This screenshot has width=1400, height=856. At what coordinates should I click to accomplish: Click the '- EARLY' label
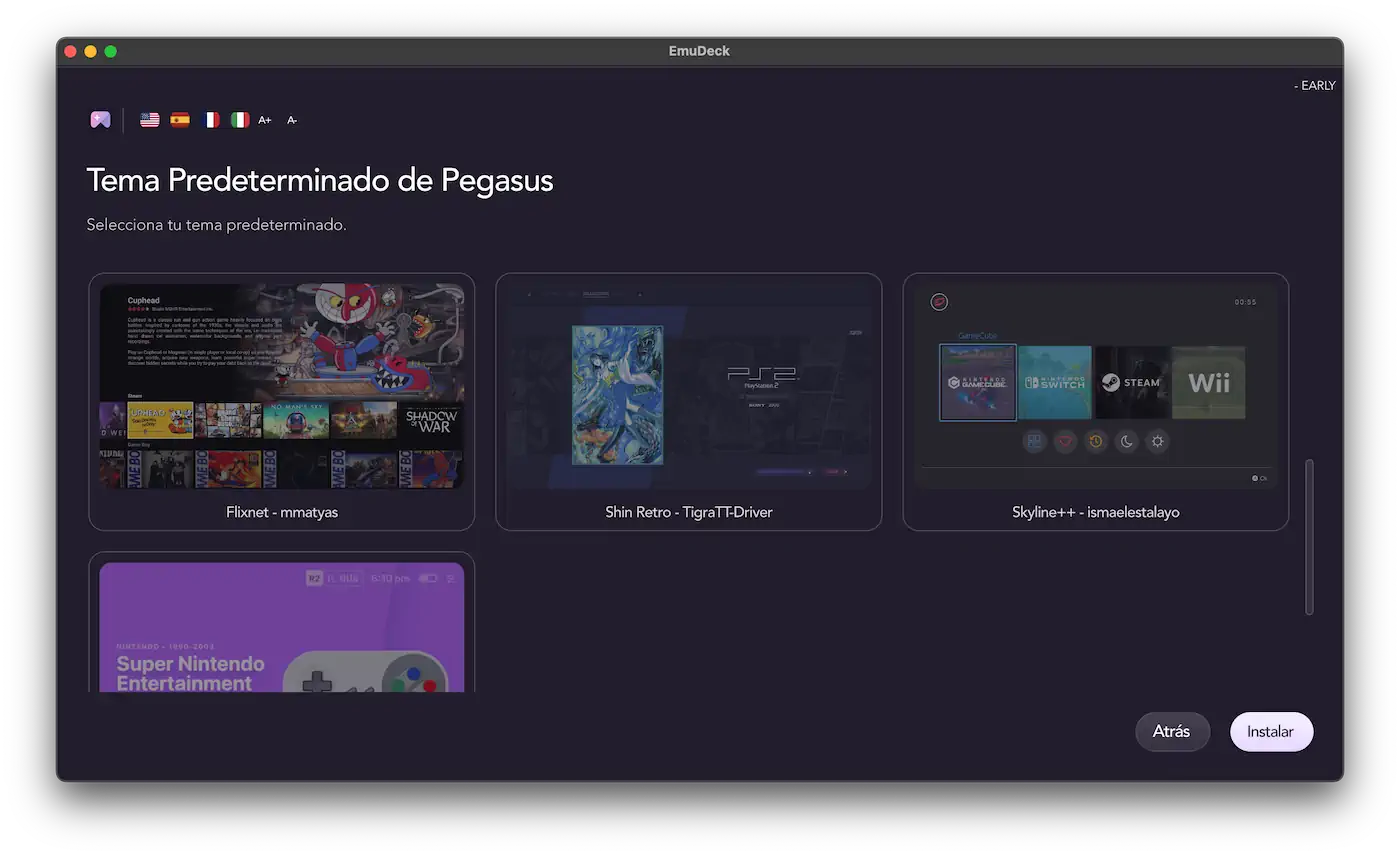click(x=1315, y=86)
